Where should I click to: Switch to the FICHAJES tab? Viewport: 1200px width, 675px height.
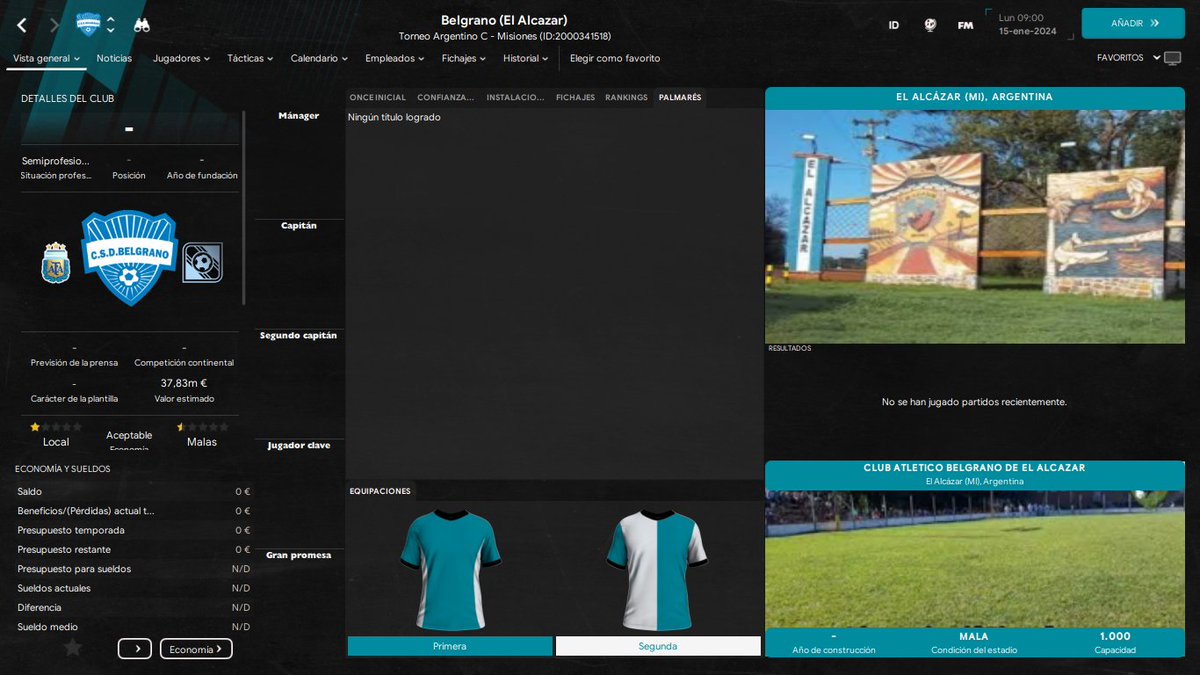tap(575, 98)
